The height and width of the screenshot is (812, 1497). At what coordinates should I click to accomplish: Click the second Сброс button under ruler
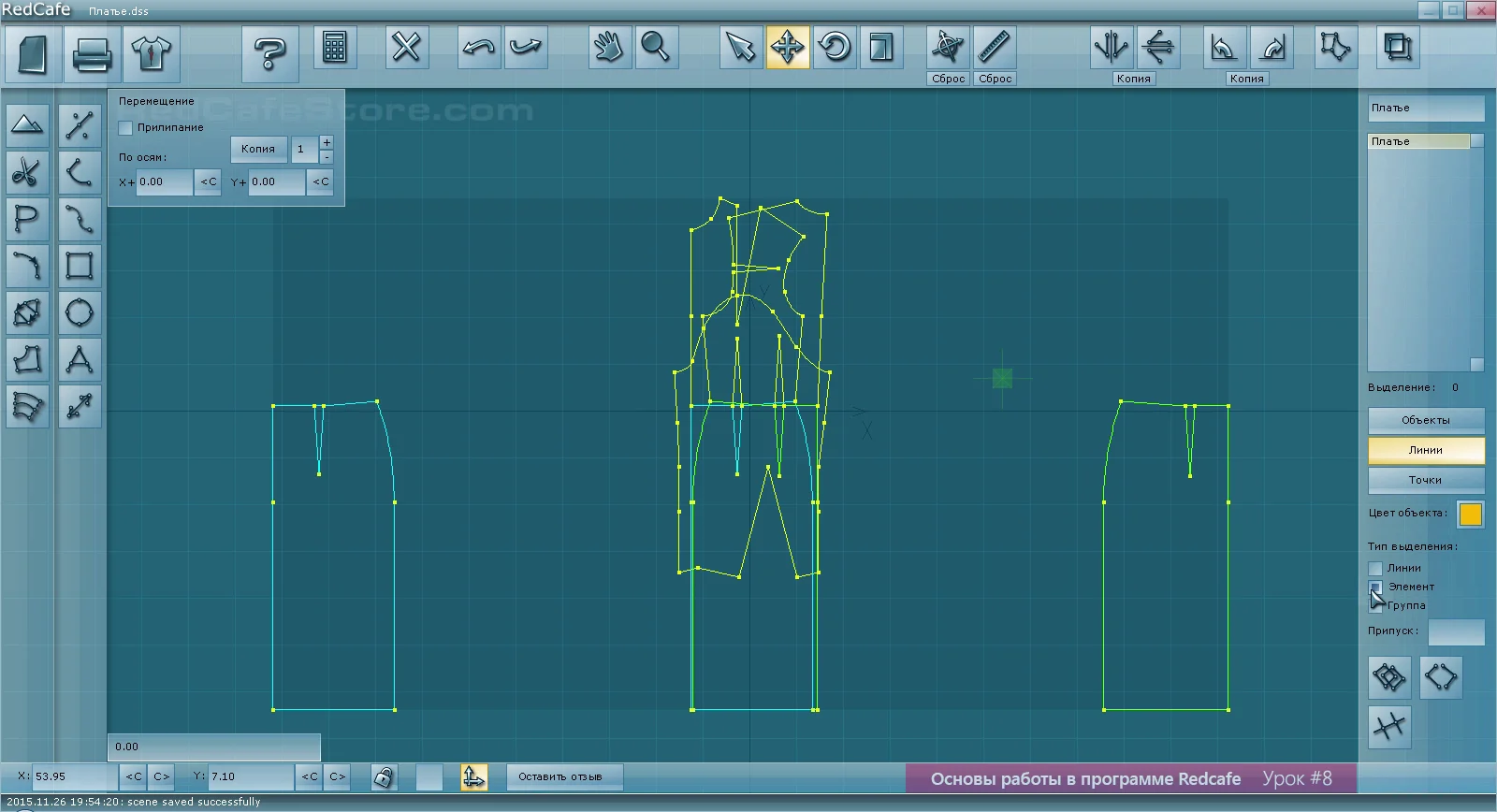pos(995,79)
